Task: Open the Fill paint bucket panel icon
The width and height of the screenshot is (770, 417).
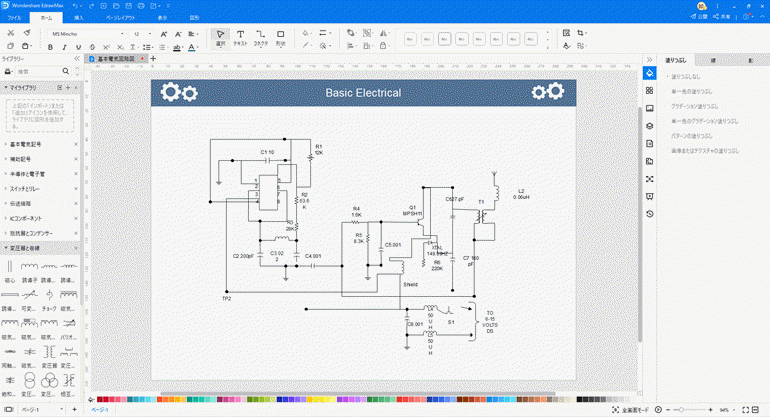Action: click(649, 73)
